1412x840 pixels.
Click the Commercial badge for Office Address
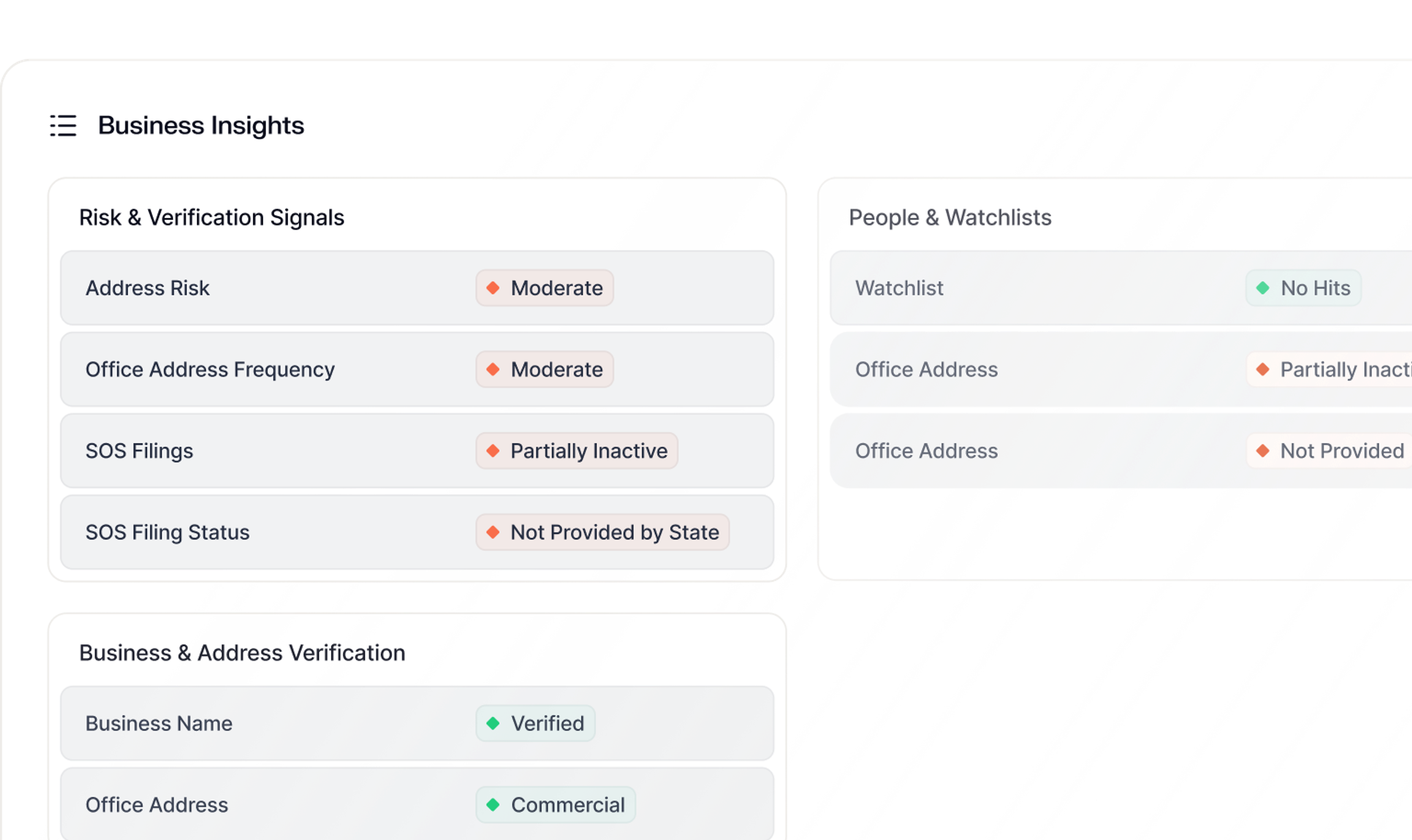555,805
